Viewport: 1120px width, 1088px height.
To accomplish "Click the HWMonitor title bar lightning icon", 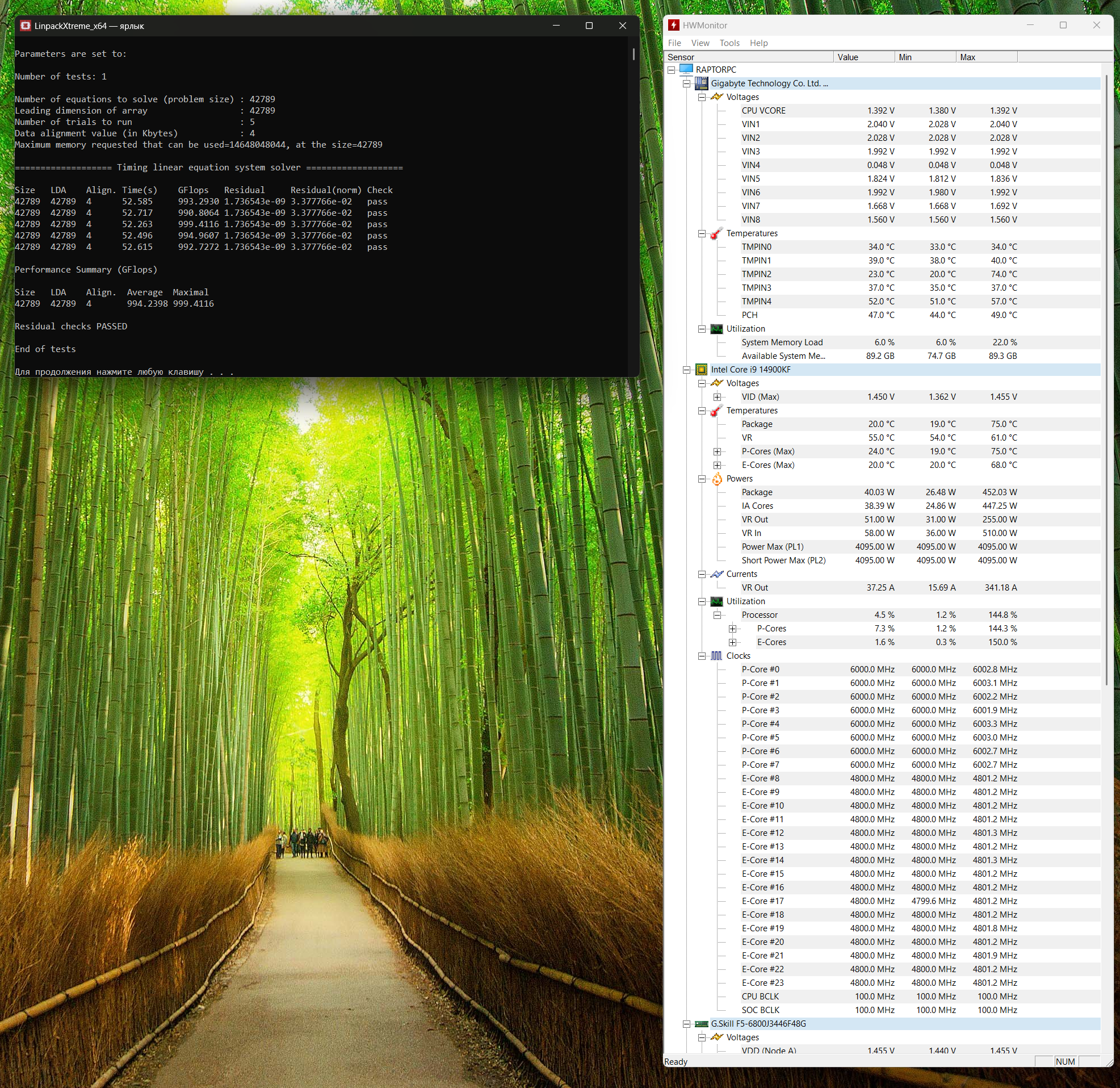I will 674,25.
